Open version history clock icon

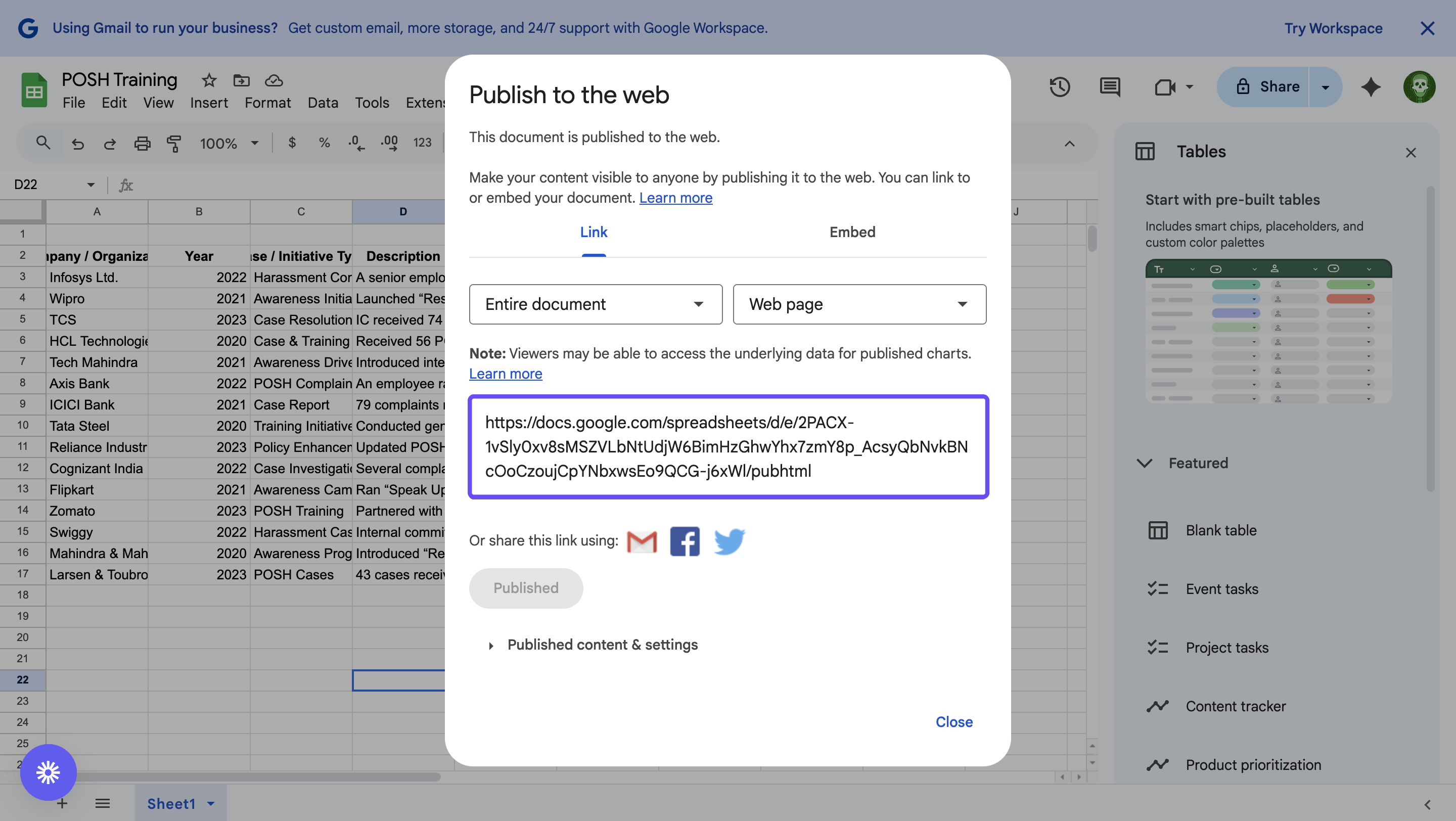tap(1059, 87)
